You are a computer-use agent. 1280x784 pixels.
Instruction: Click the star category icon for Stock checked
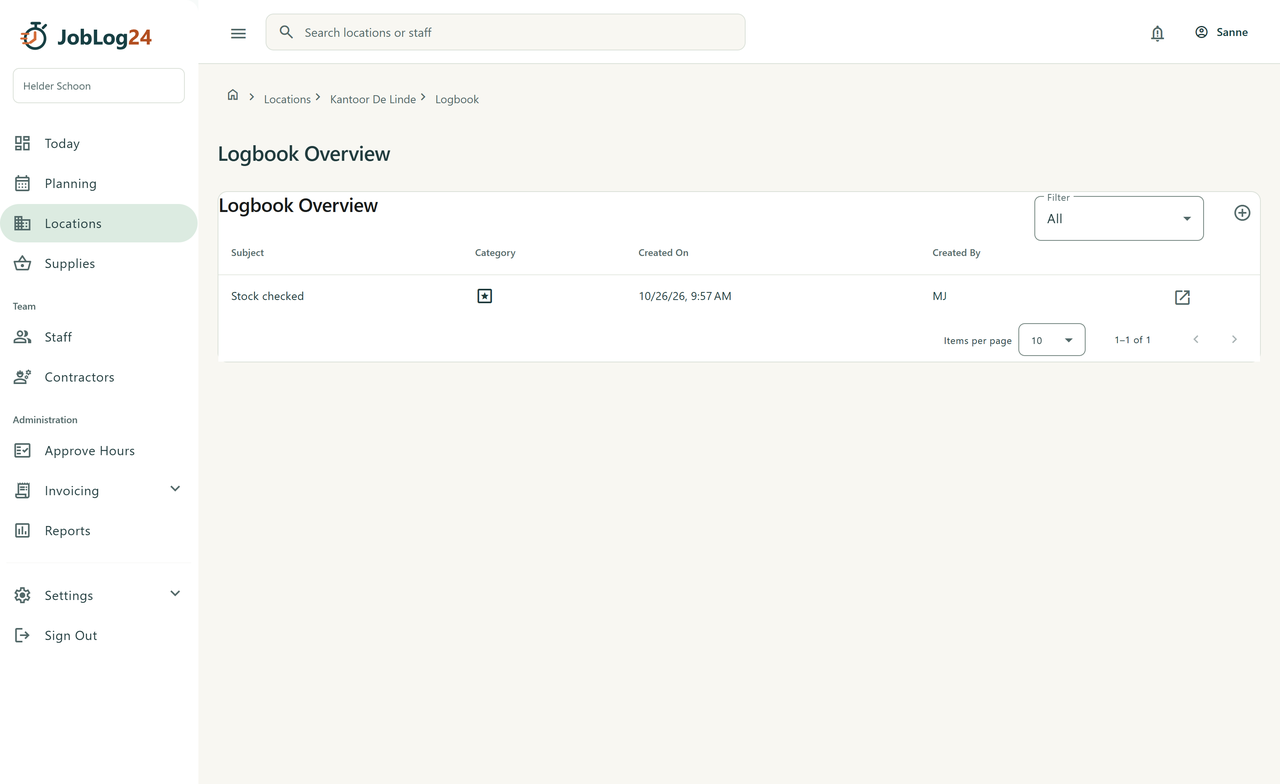(x=485, y=296)
